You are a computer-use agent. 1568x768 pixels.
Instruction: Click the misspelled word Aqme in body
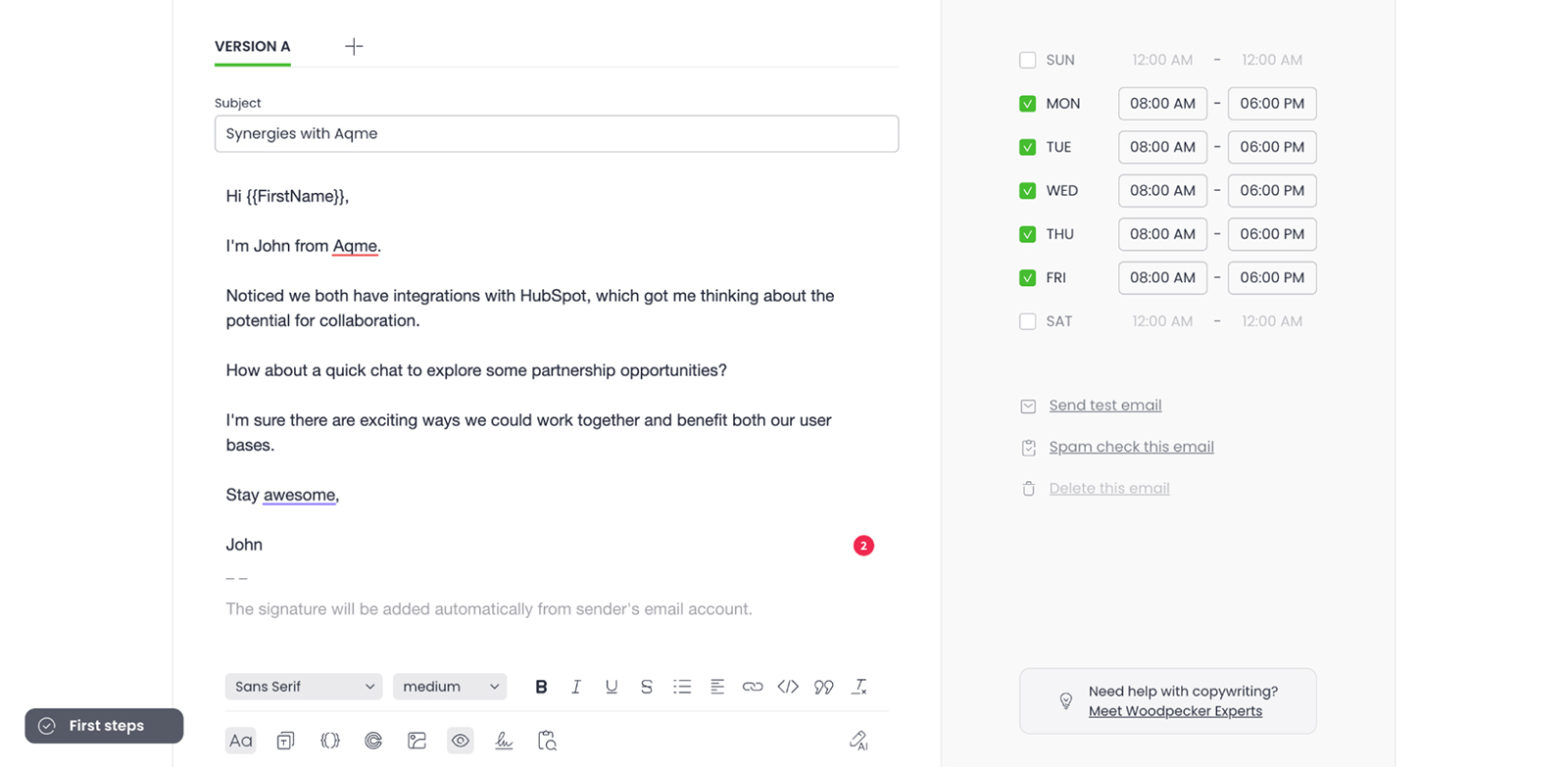tap(355, 247)
